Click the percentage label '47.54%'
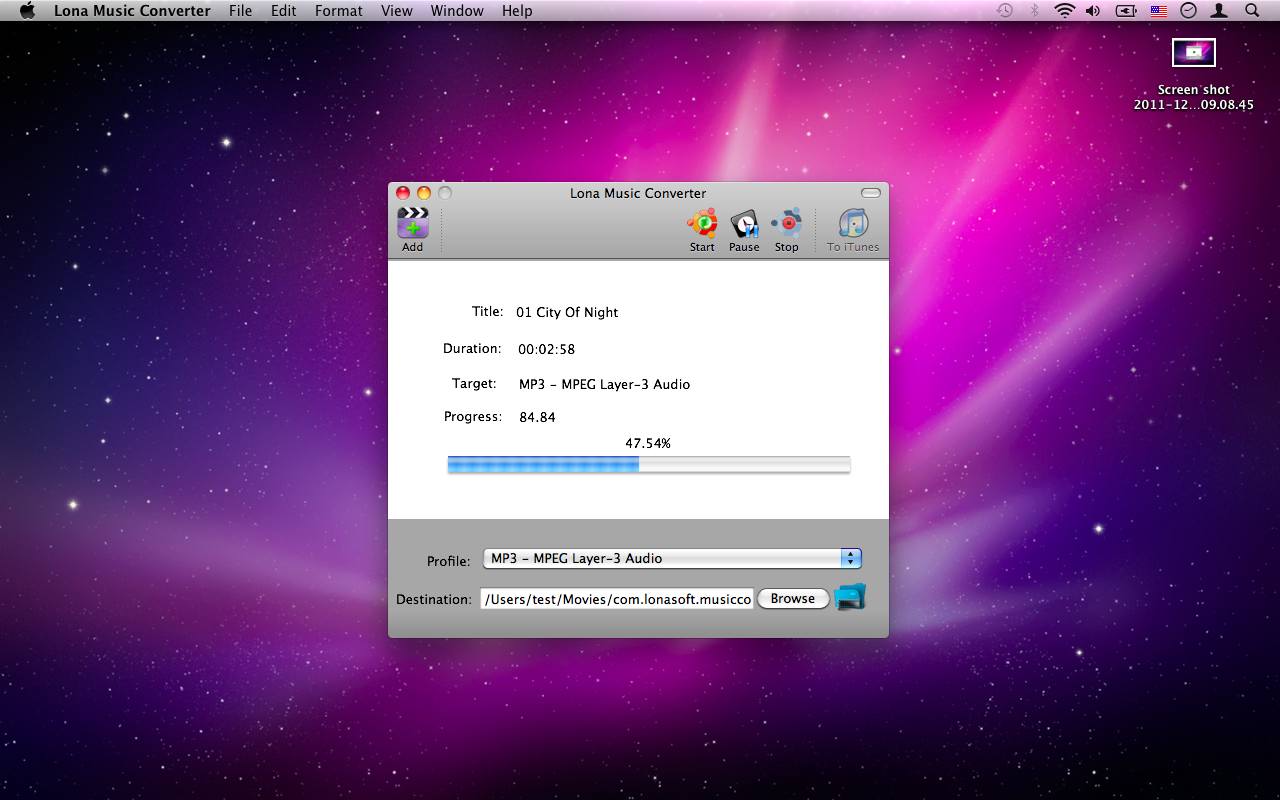Viewport: 1280px width, 800px height. pyautogui.click(x=648, y=443)
